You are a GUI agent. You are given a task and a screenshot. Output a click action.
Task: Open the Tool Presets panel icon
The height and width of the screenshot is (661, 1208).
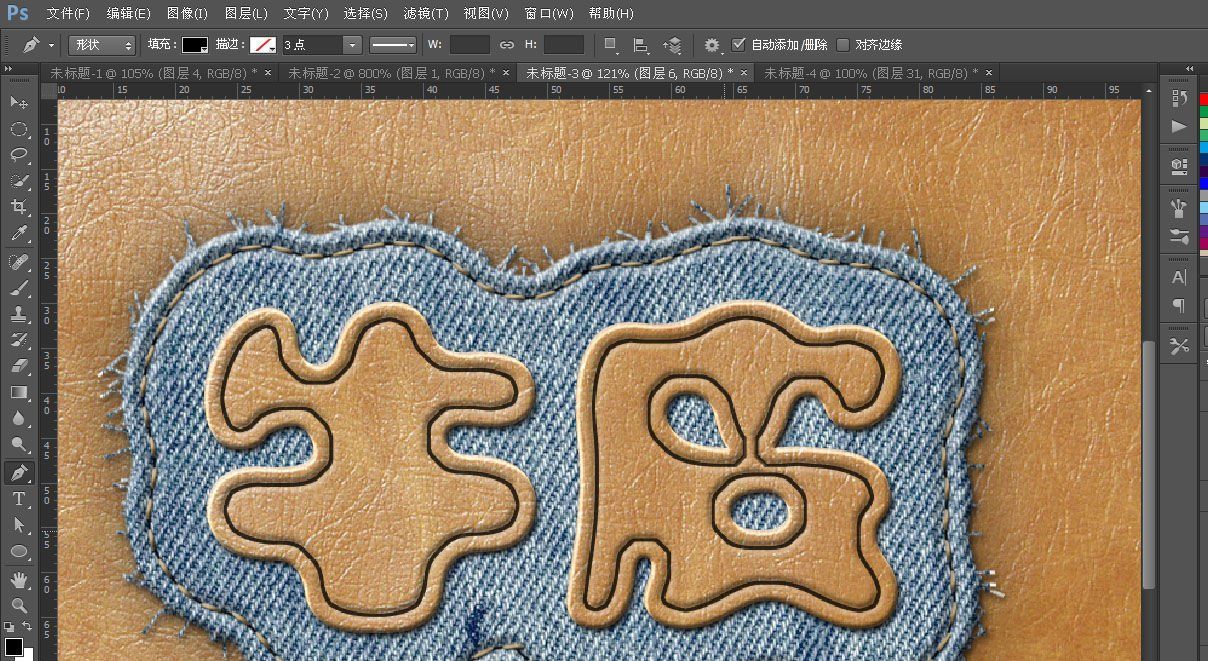point(1179,346)
